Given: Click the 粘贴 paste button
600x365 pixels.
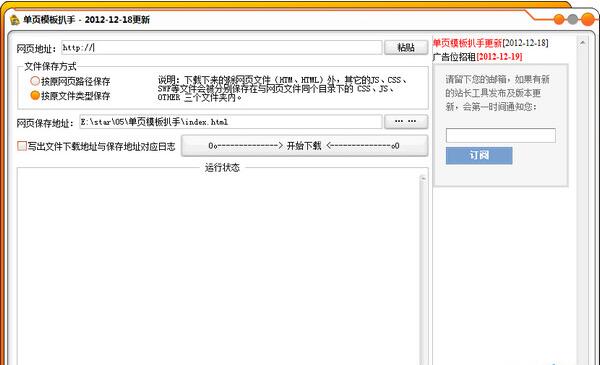Looking at the screenshot, I should pyautogui.click(x=406, y=47).
